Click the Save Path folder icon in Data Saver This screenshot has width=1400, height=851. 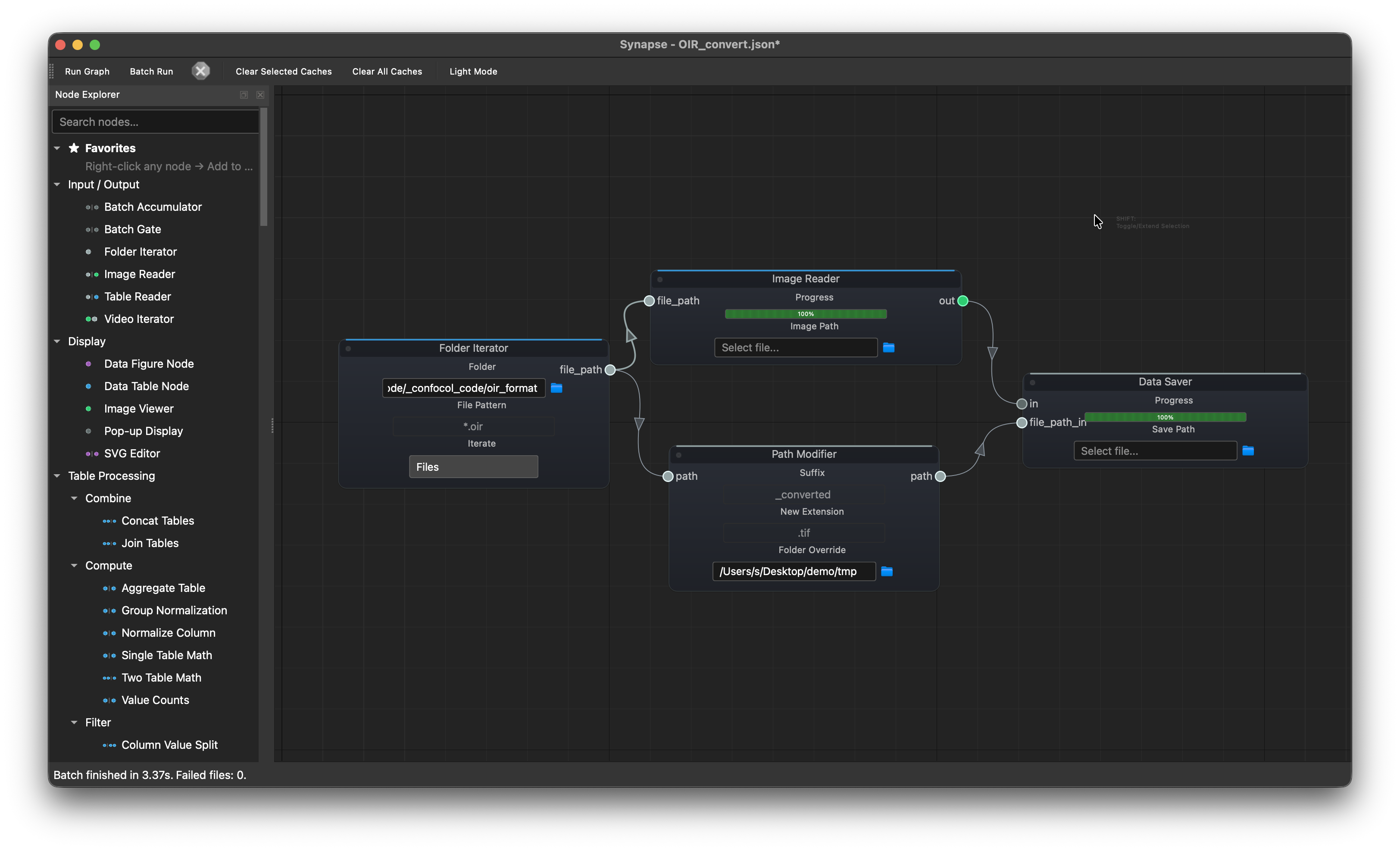tap(1248, 451)
